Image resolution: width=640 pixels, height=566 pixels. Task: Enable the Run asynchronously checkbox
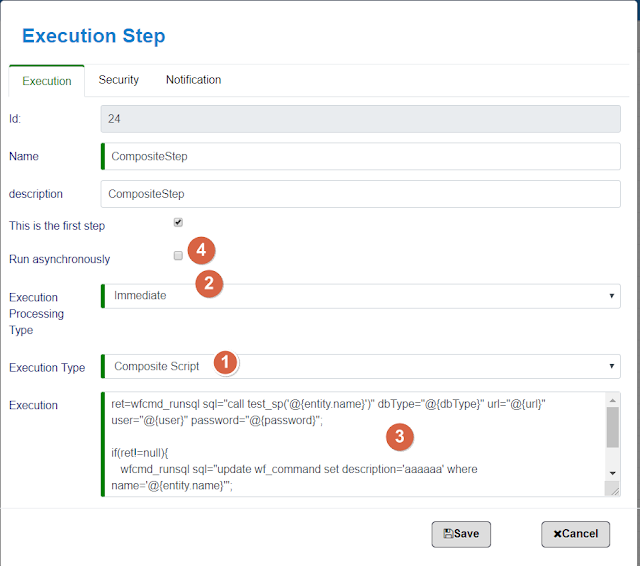[x=178, y=256]
